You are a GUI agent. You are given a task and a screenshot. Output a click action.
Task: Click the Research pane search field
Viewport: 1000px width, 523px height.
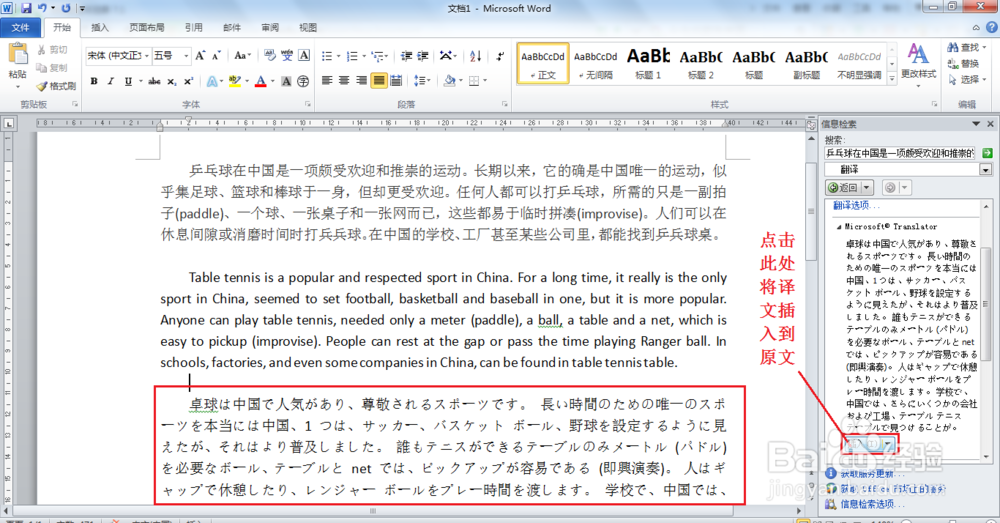[900, 153]
